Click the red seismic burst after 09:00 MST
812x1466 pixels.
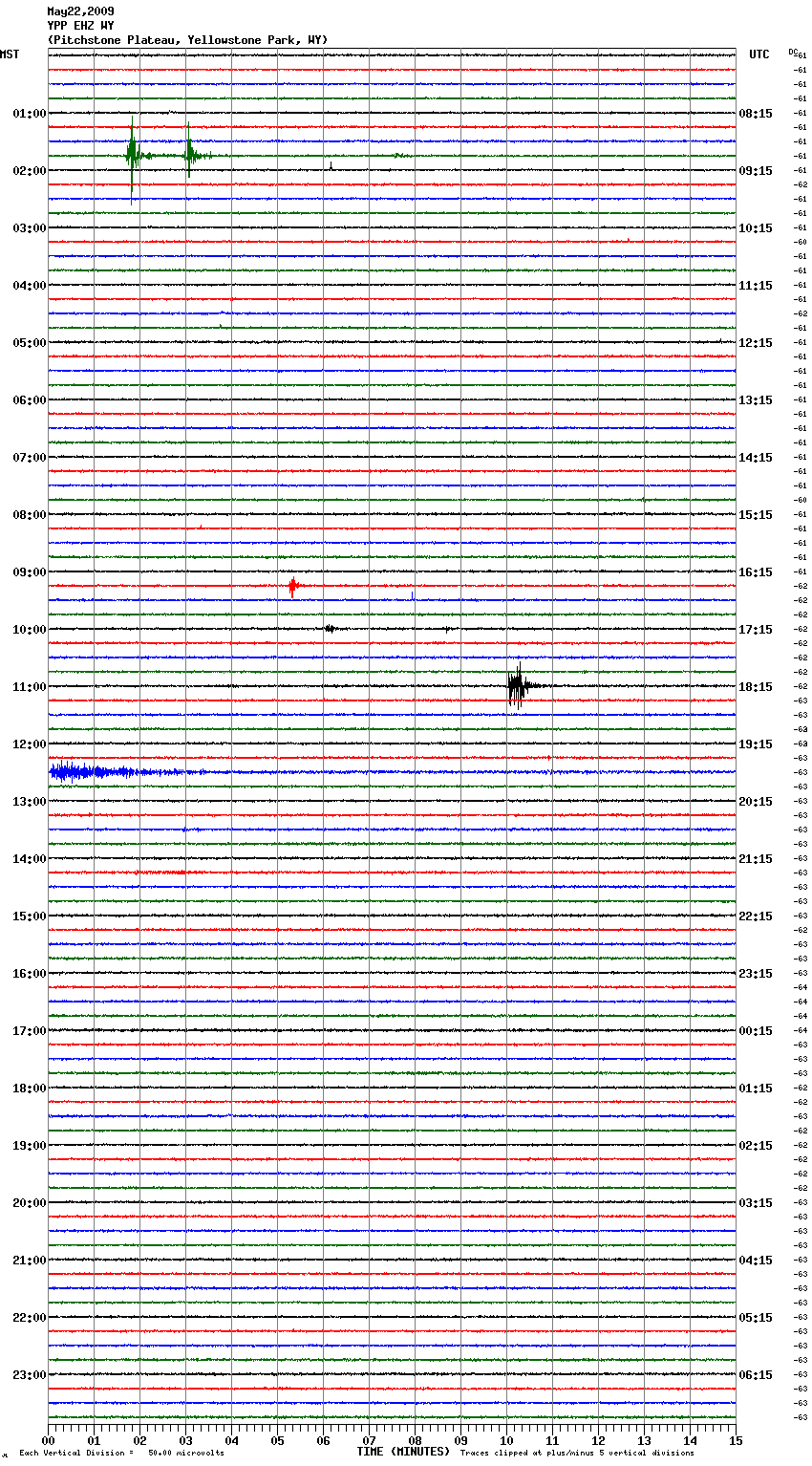click(x=292, y=586)
